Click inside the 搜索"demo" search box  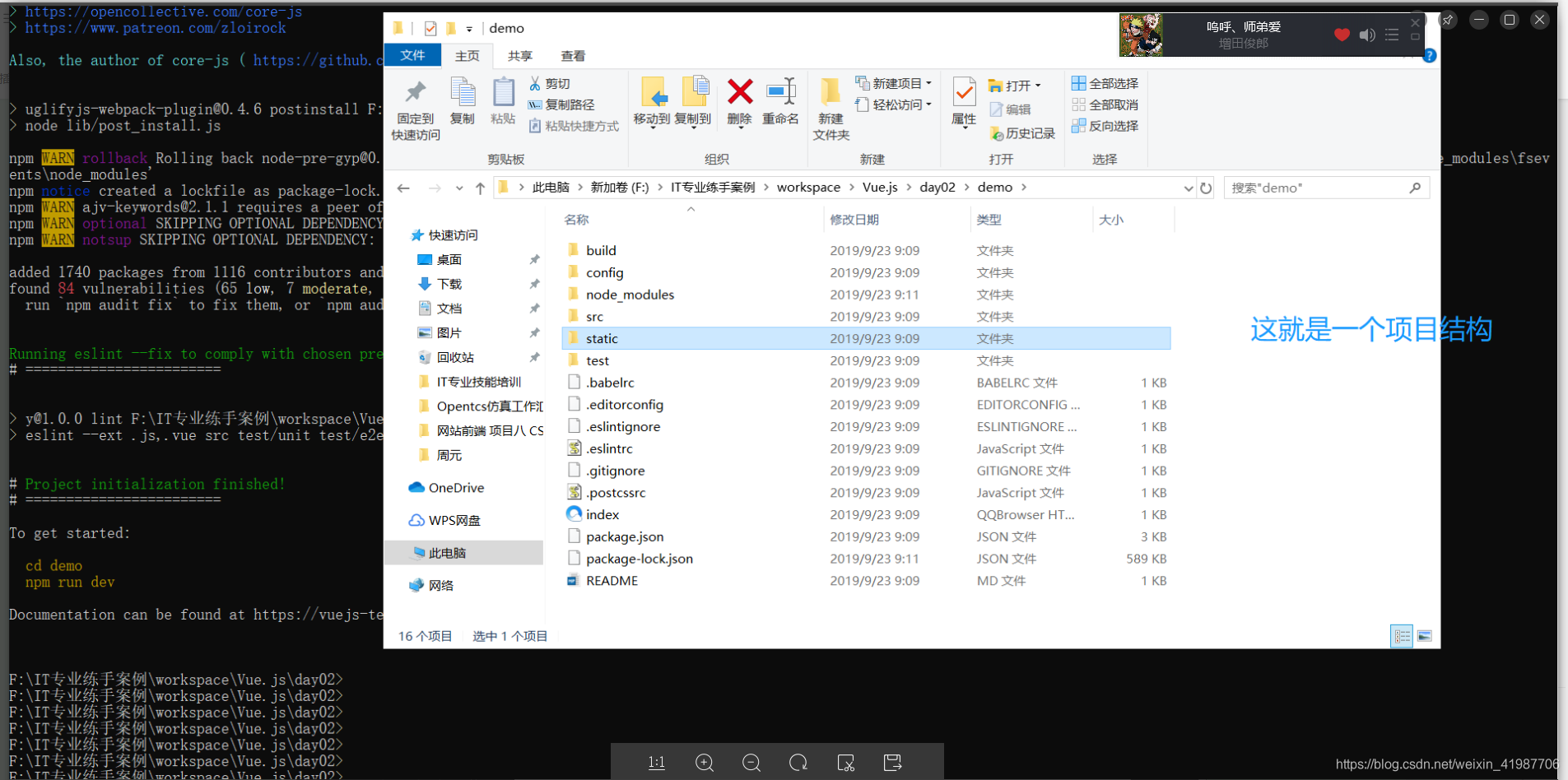1317,188
